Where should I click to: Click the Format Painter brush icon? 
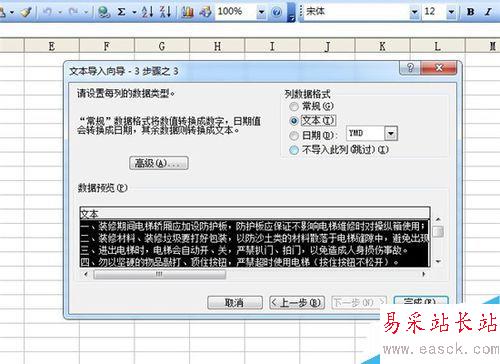[x=26, y=12]
